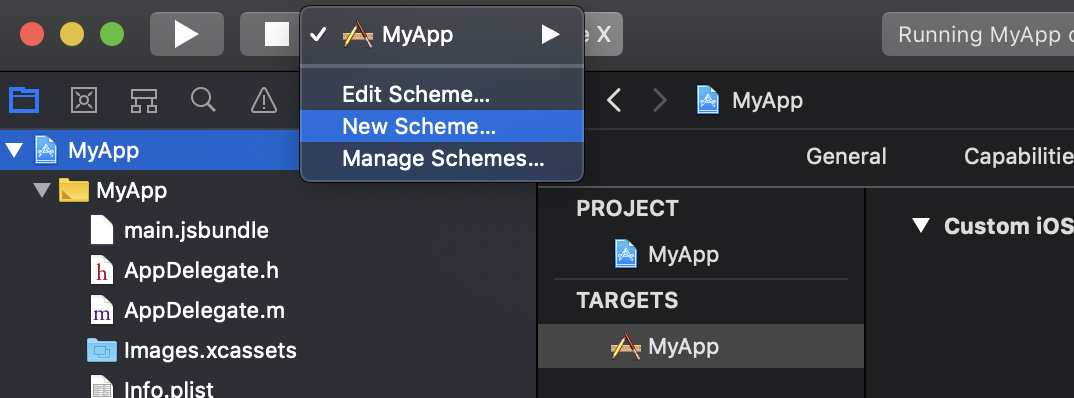Open AppDelegate.h file
Image resolution: width=1074 pixels, height=398 pixels.
pos(201,271)
